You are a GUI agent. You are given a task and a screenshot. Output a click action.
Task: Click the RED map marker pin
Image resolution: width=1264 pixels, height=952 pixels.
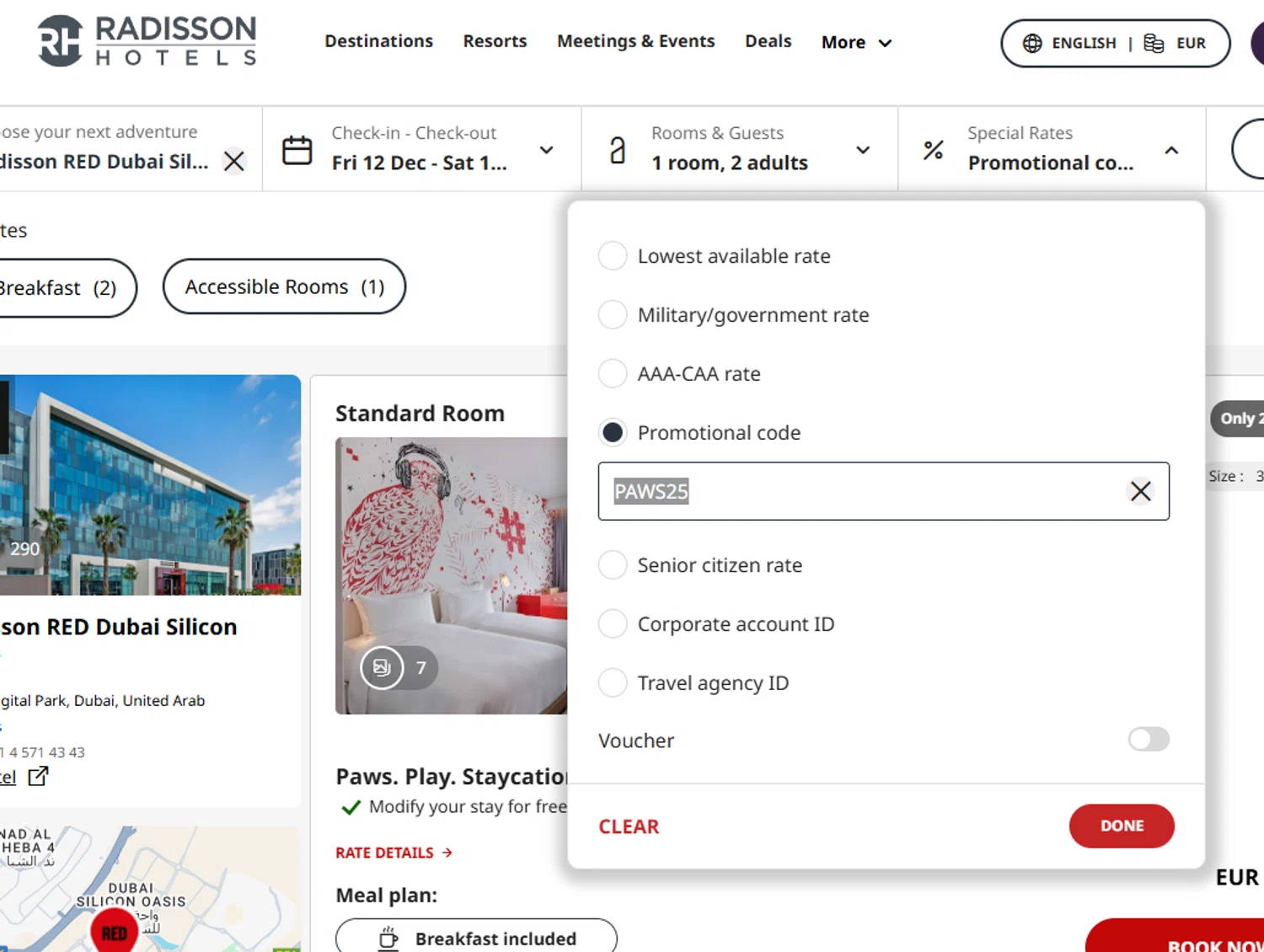coord(115,931)
